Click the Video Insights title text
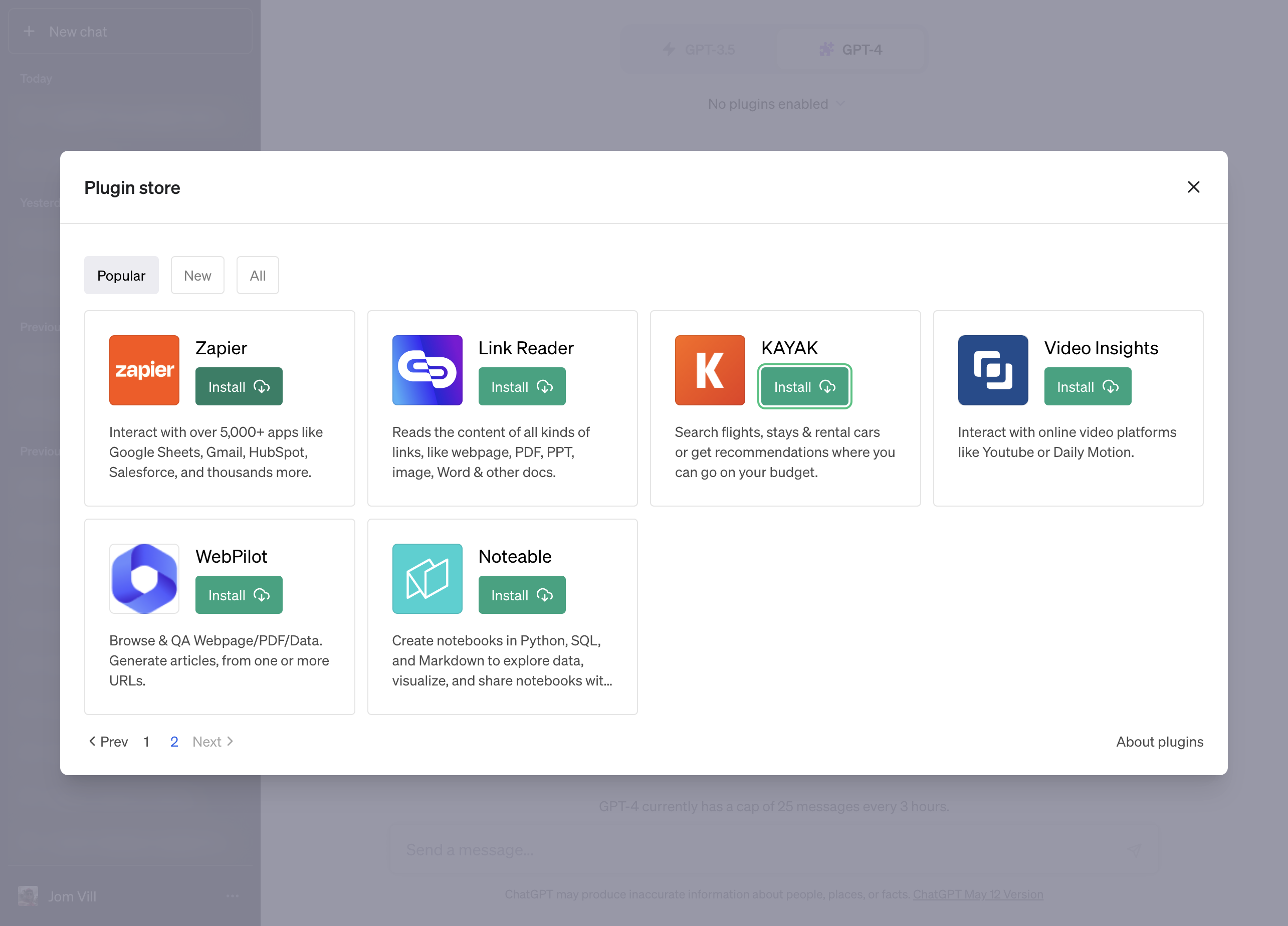This screenshot has height=926, width=1288. click(x=1101, y=348)
